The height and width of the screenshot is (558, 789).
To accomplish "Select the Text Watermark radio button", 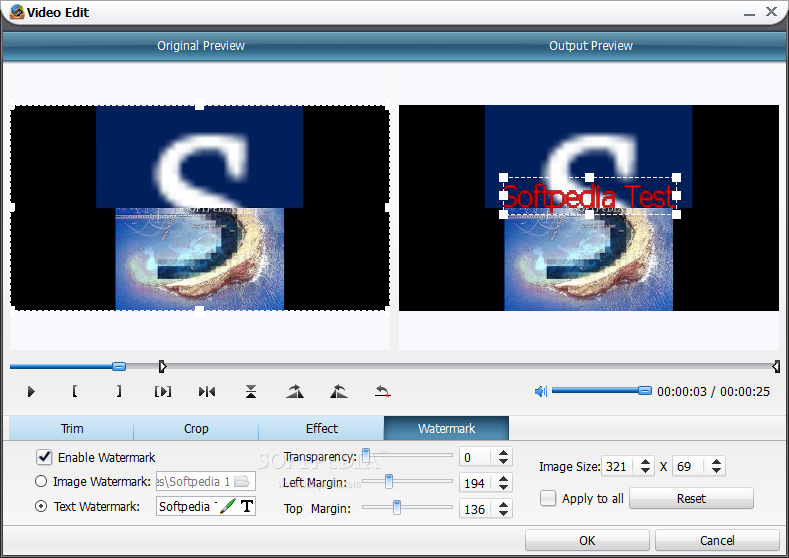I will [41, 506].
